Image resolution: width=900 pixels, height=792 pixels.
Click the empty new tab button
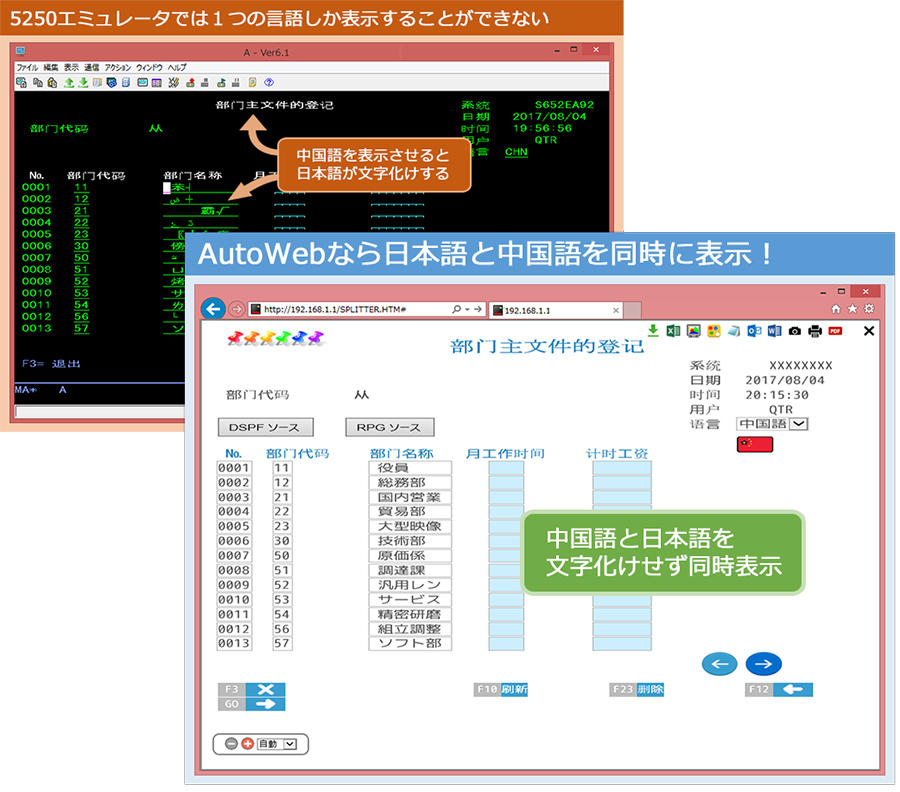pyautogui.click(x=633, y=310)
